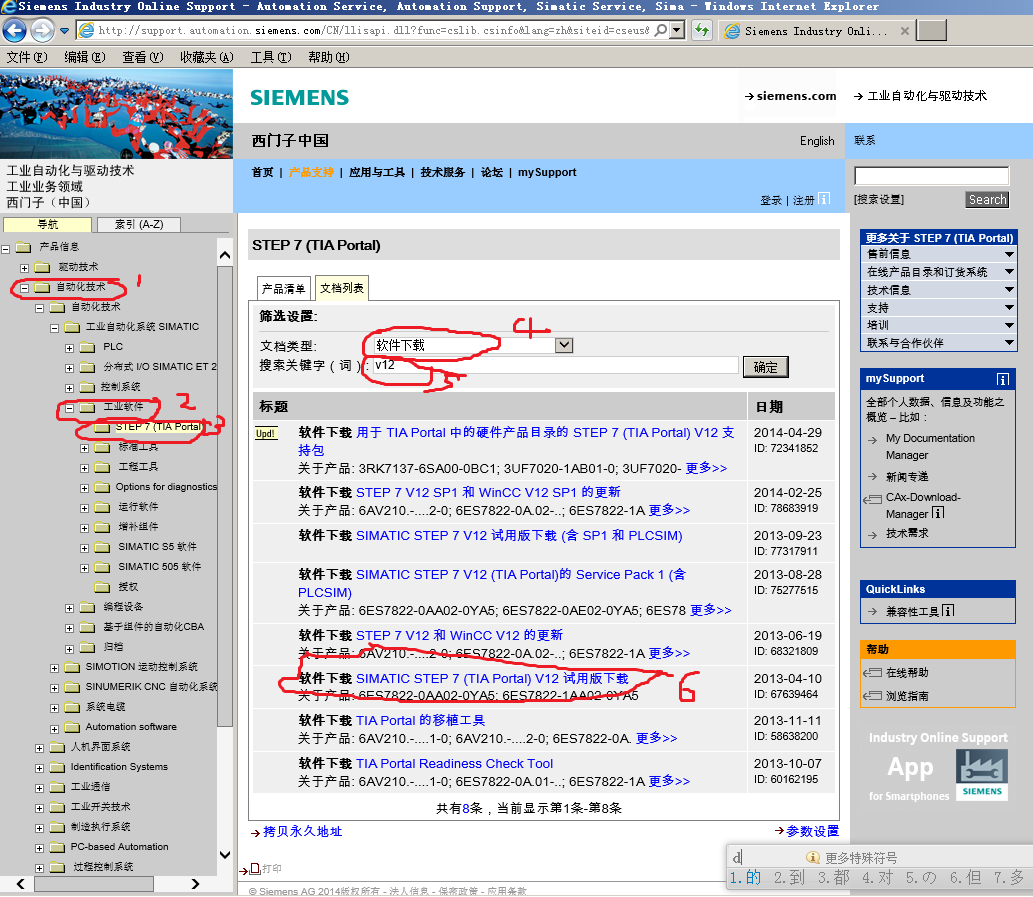This screenshot has width=1033, height=897.
Task: Click the Upd! badge icon
Action: (266, 433)
